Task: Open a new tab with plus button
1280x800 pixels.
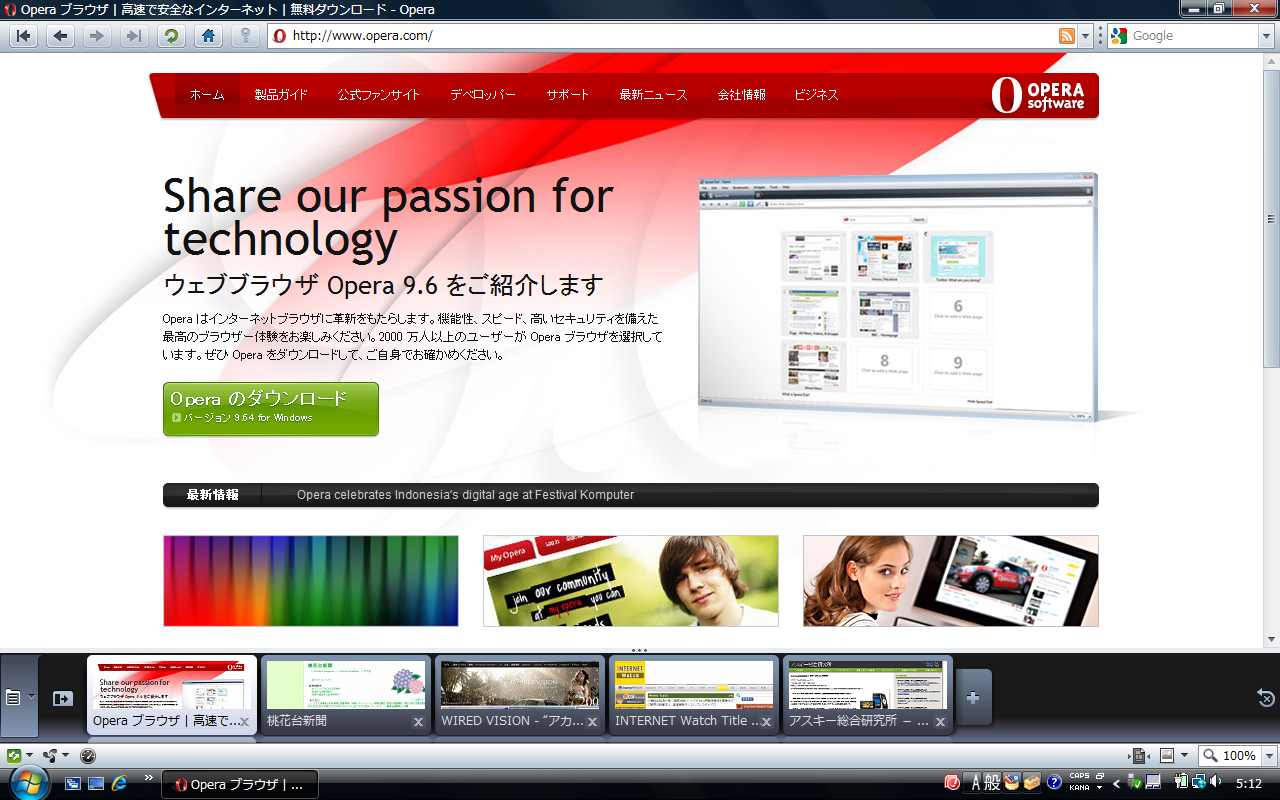Action: point(974,697)
